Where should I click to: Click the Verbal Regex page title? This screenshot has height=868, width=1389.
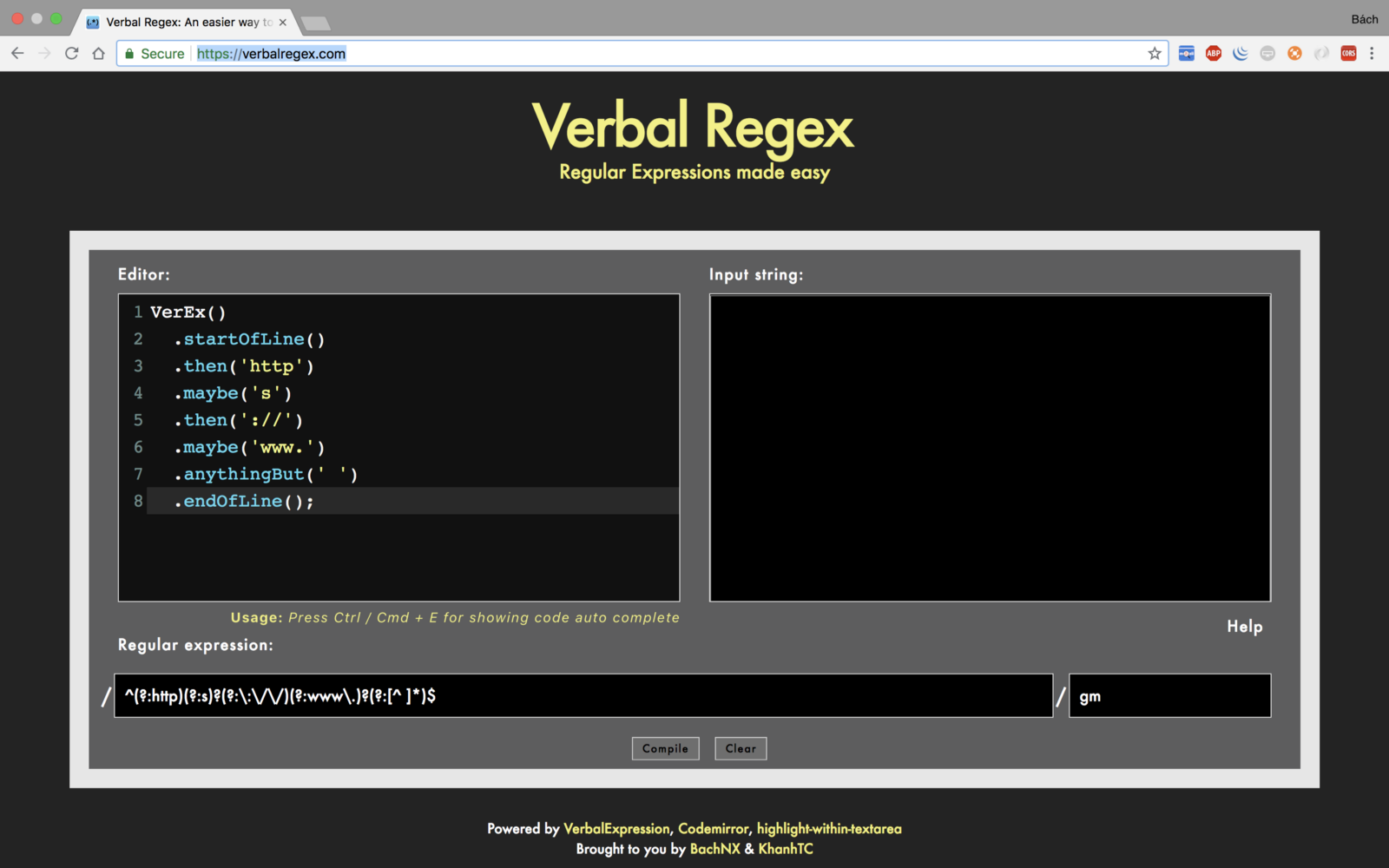point(694,127)
